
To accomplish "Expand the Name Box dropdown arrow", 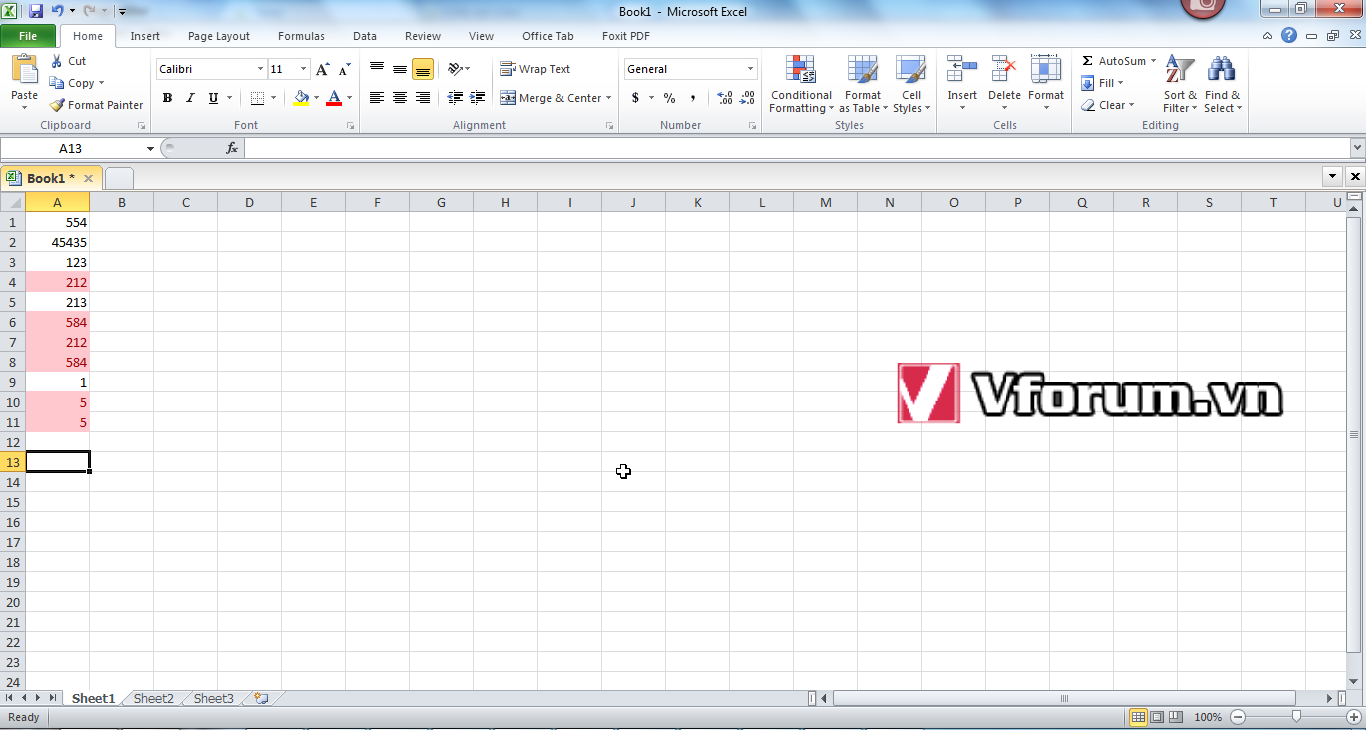I will pos(150,148).
